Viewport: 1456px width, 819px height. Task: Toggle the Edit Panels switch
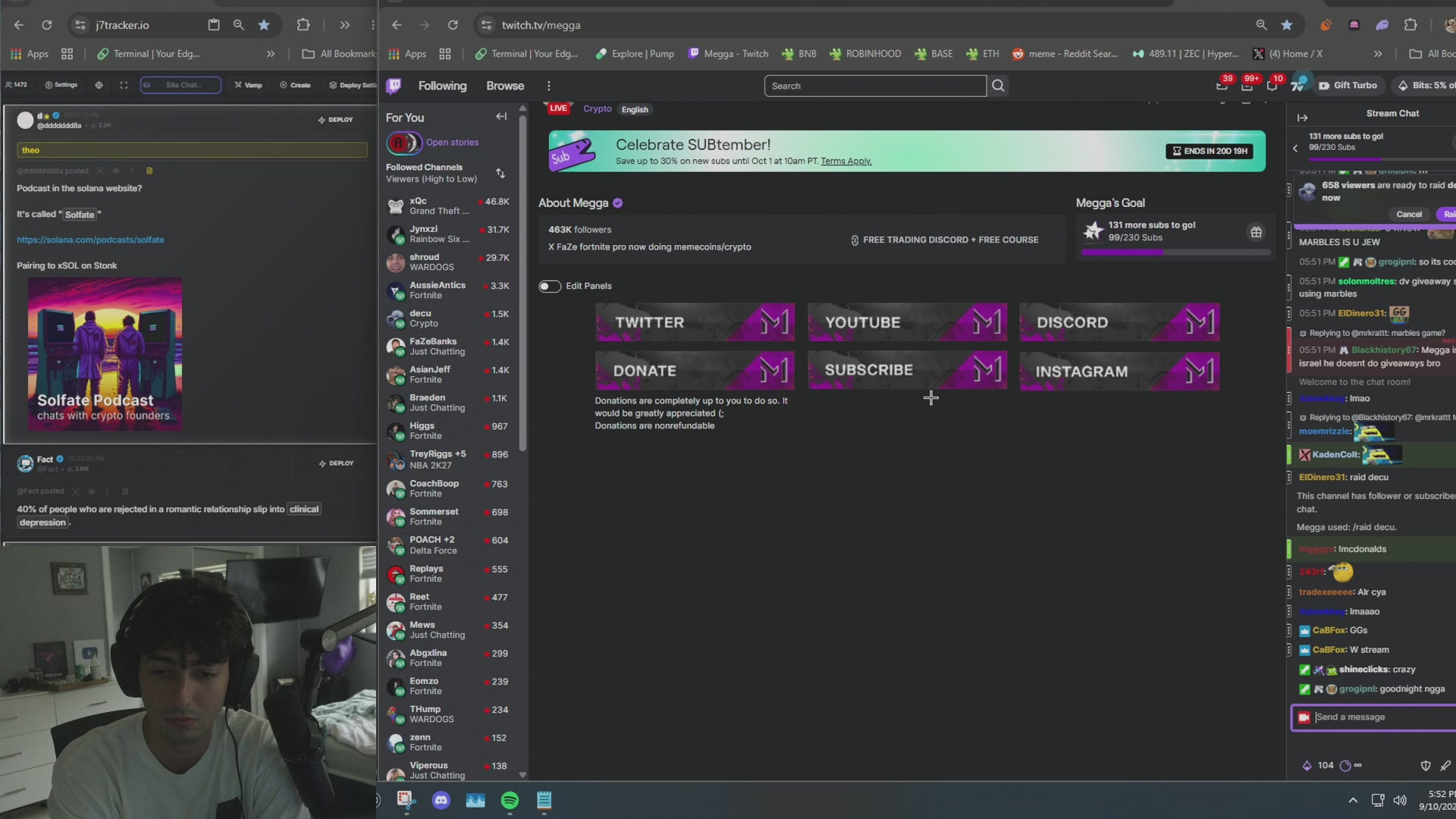(x=550, y=286)
